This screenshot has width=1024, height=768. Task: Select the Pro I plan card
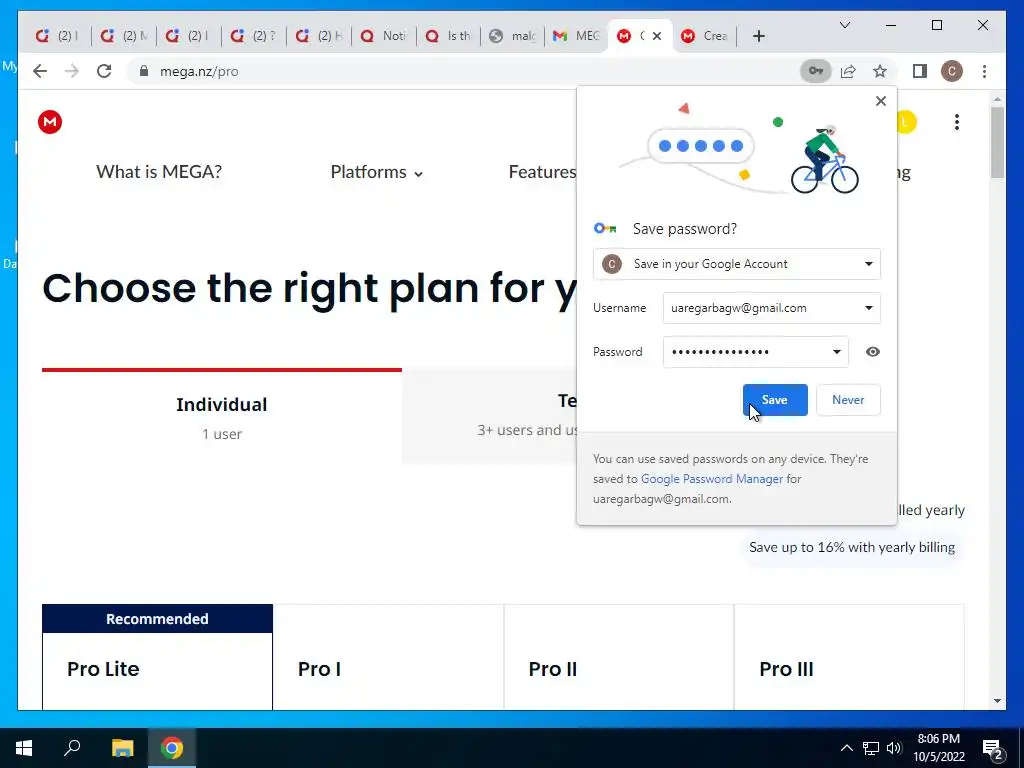[x=388, y=657]
